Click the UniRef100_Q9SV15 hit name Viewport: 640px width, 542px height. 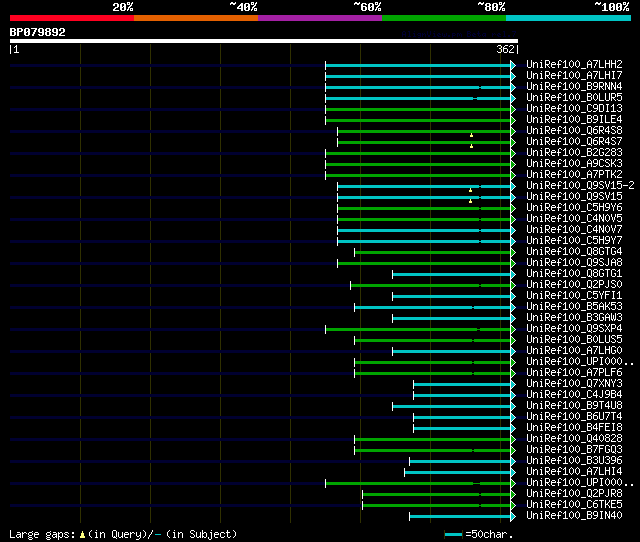(x=574, y=196)
